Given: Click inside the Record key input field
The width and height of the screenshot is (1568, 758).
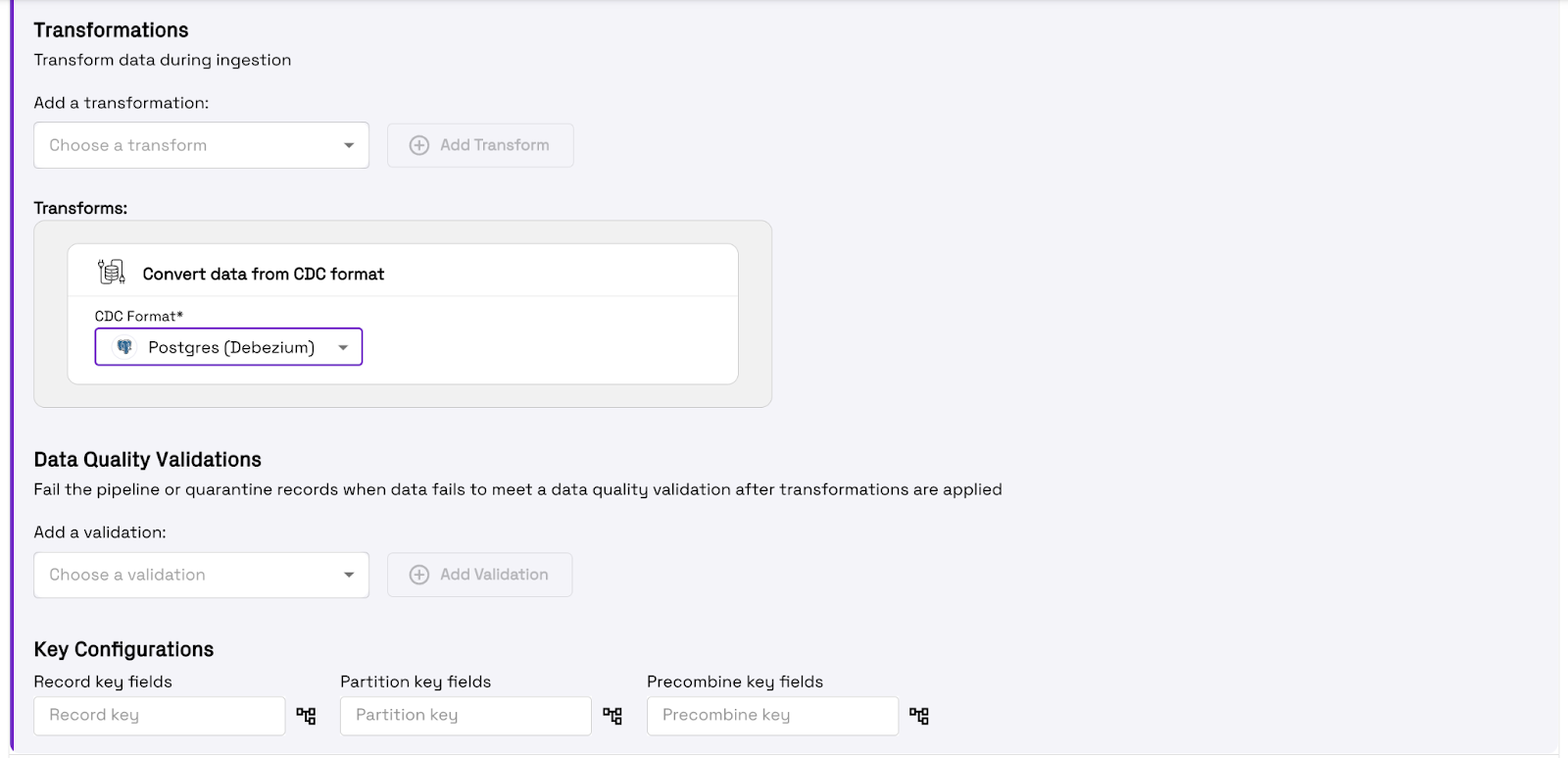Looking at the screenshot, I should pos(157,716).
